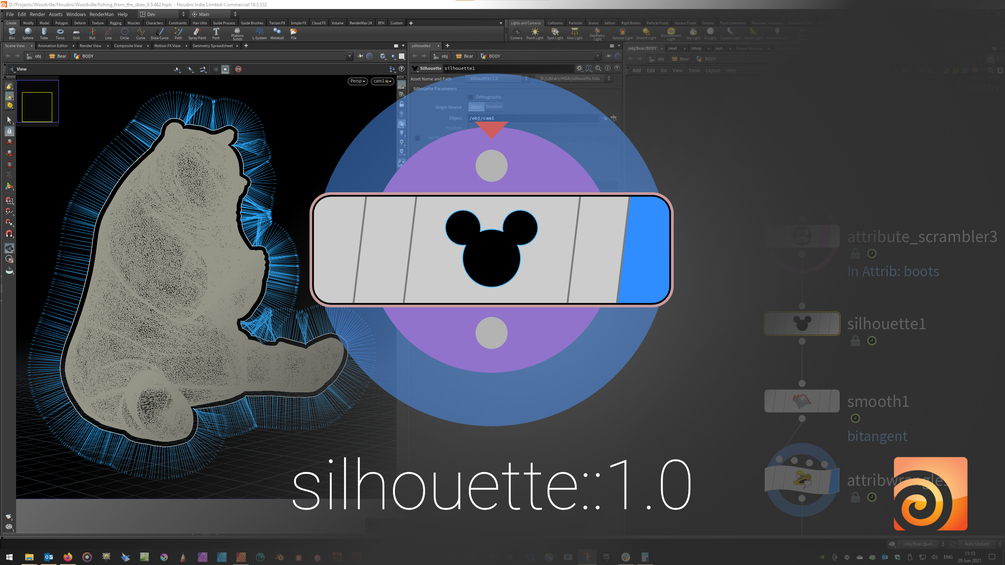Open the Assets menu
The image size is (1005, 565).
[x=56, y=14]
